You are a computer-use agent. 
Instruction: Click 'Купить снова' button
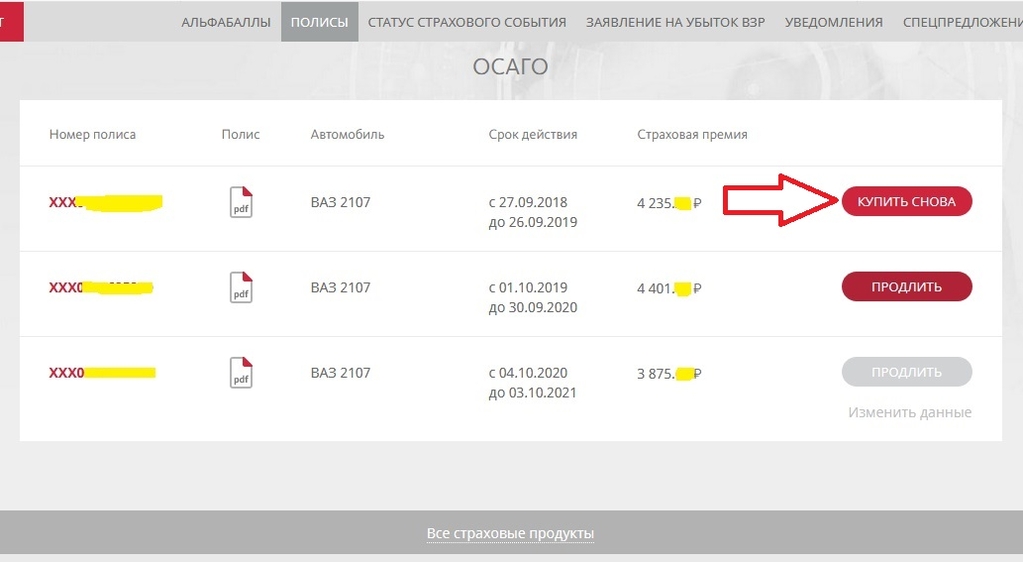[x=906, y=202]
